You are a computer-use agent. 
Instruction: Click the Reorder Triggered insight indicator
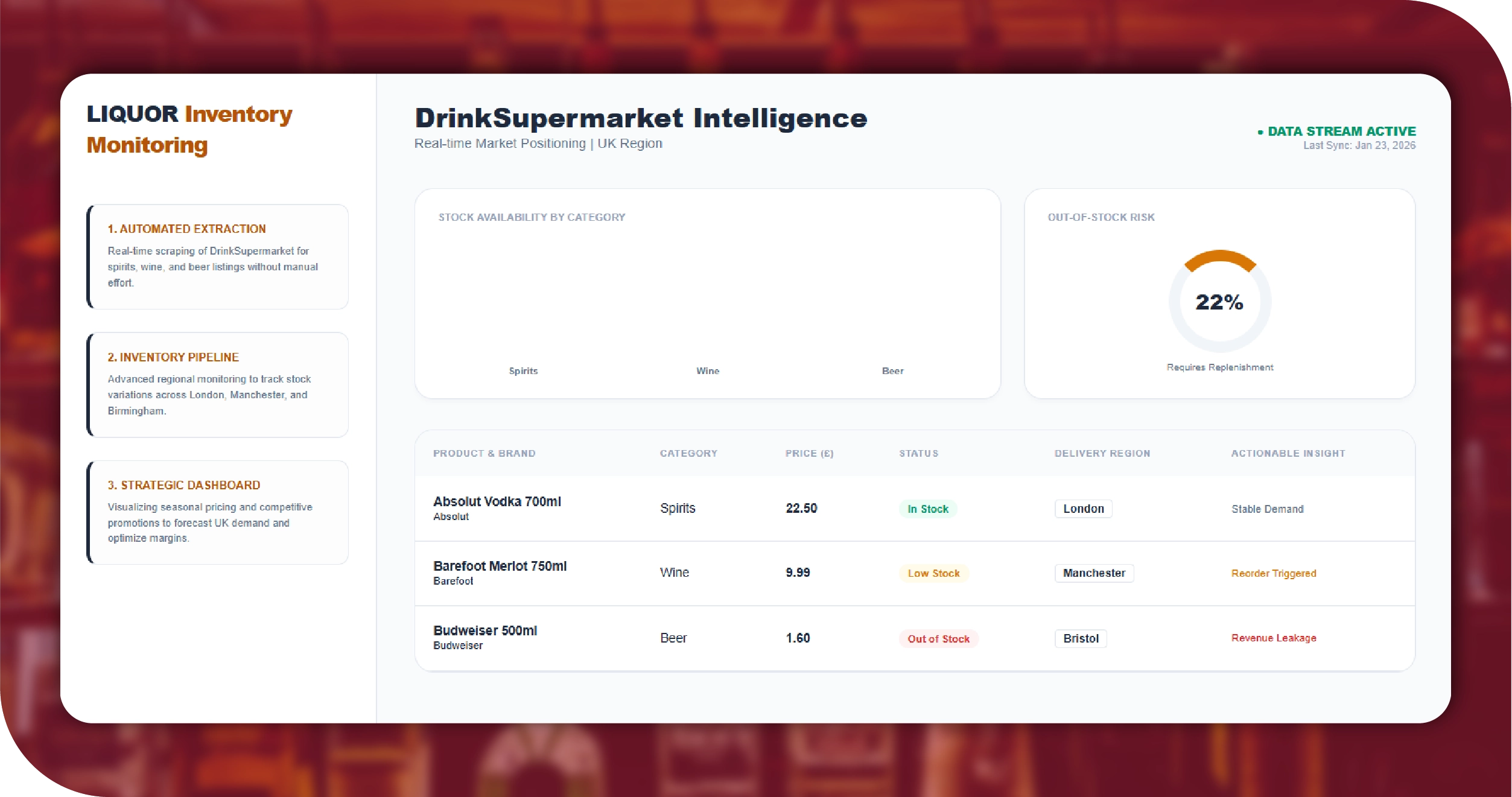point(1273,573)
